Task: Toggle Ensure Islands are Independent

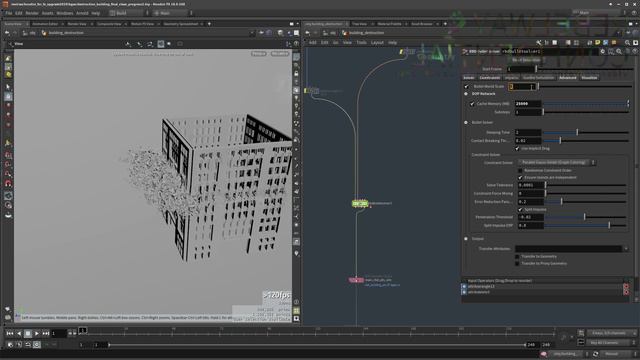Action: (x=520, y=178)
